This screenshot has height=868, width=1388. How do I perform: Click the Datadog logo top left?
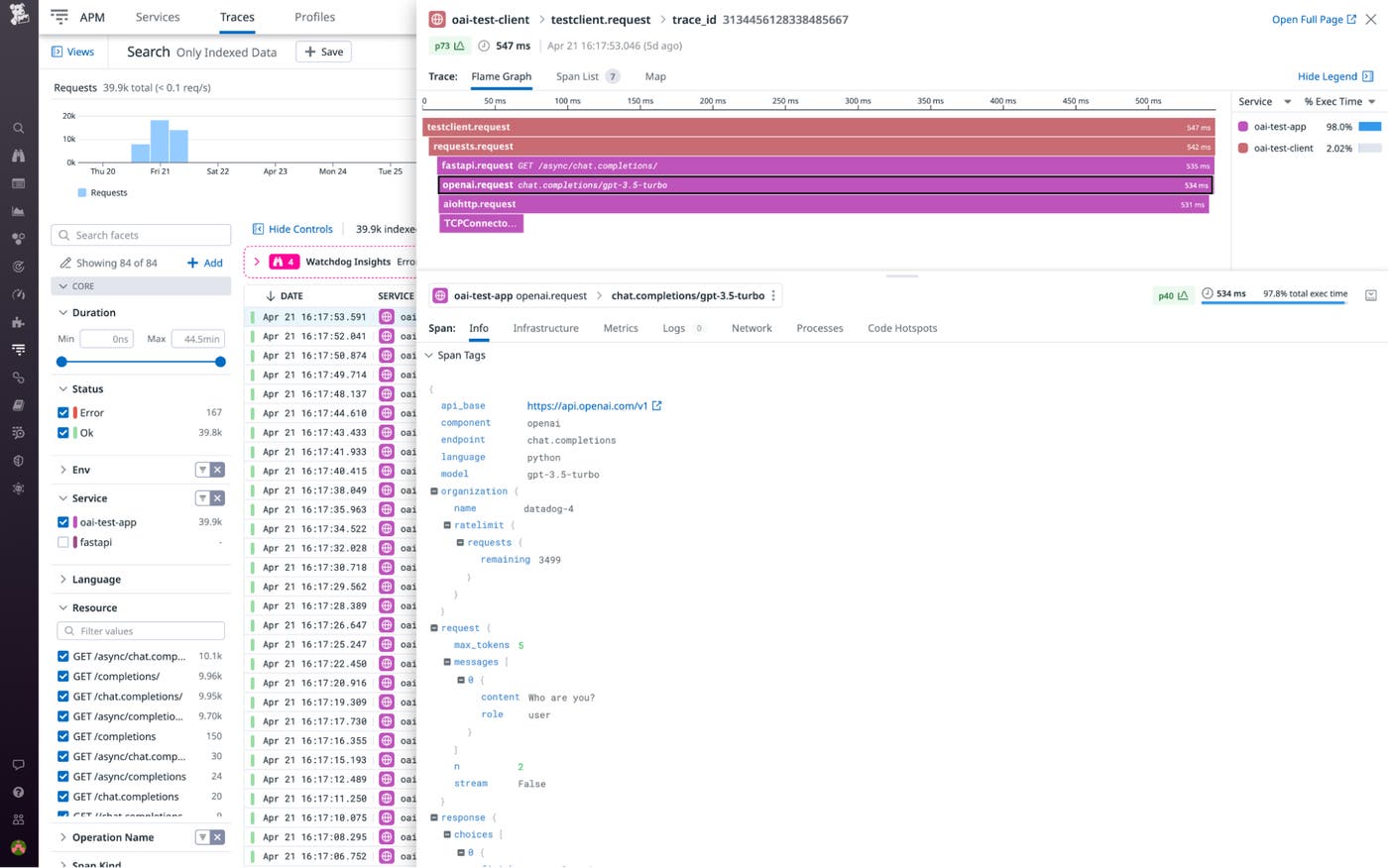pyautogui.click(x=18, y=16)
